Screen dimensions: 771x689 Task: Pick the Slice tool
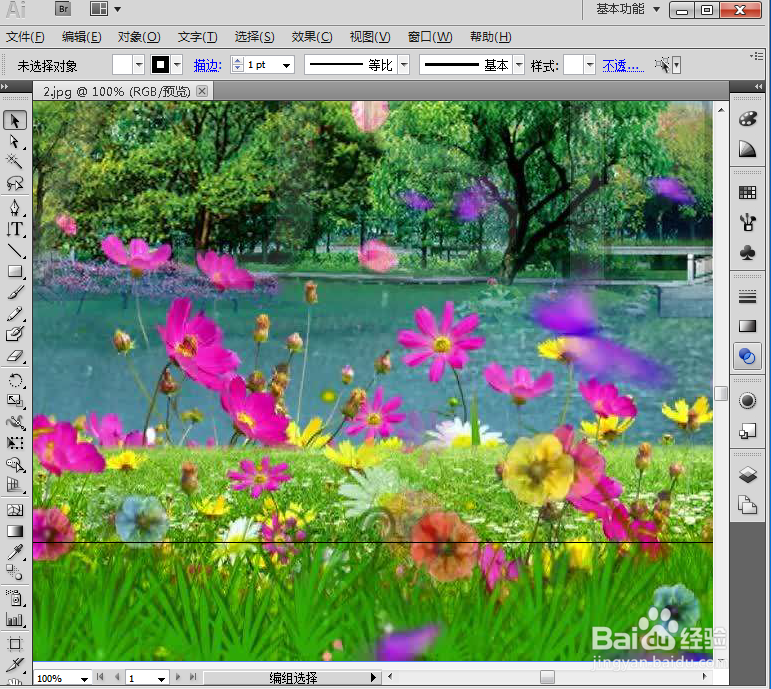click(15, 665)
